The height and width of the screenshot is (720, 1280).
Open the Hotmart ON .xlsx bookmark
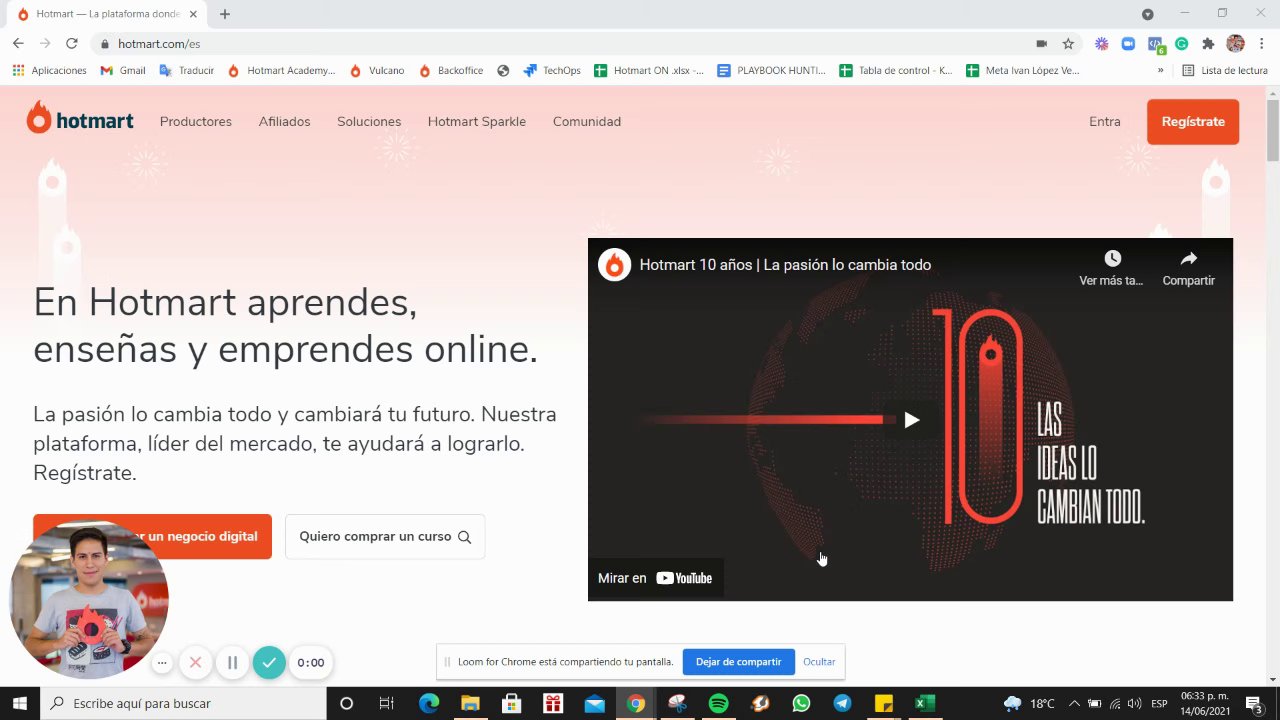click(x=649, y=71)
